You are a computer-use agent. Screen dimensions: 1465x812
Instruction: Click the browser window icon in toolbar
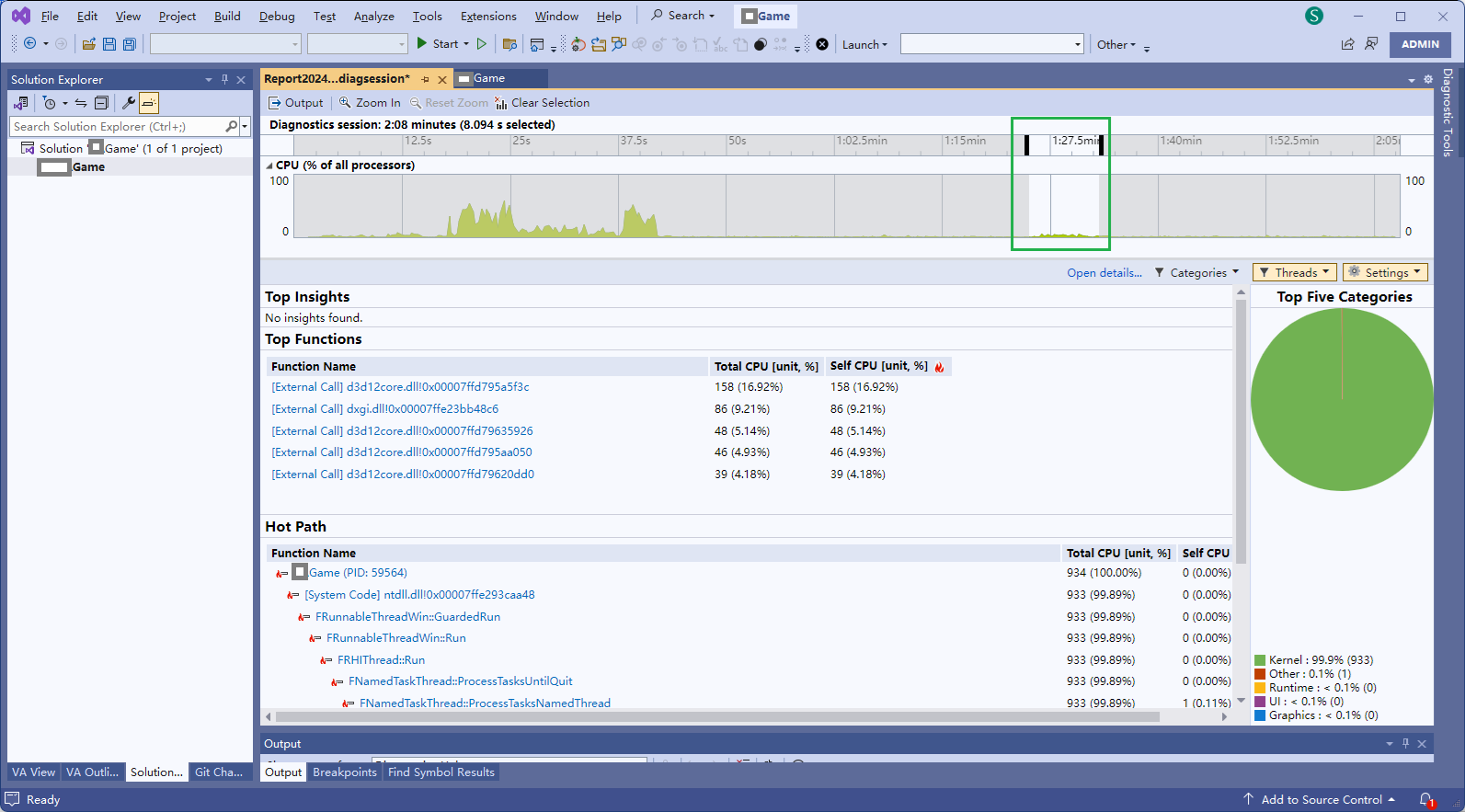(537, 44)
